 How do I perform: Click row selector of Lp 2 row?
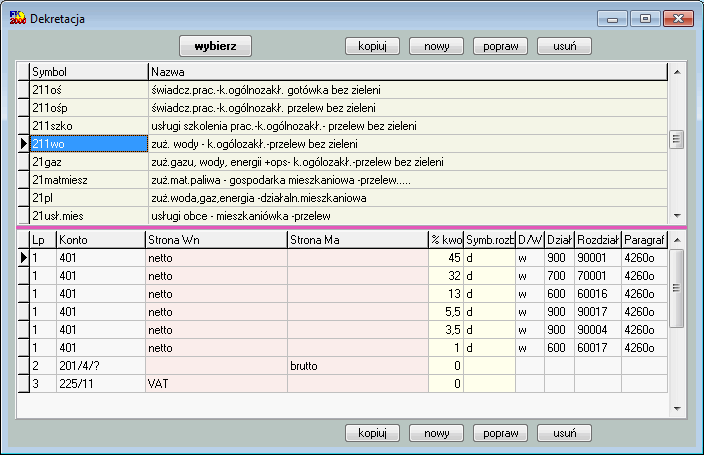(23, 366)
